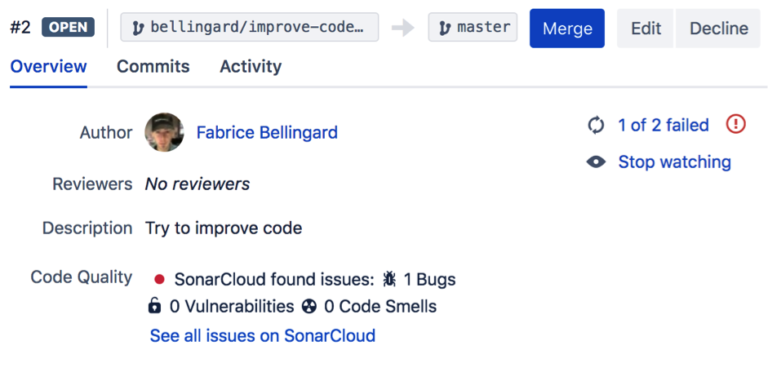Click the unlocked padlock vulnerabilities icon
The image size is (768, 381).
(x=154, y=306)
